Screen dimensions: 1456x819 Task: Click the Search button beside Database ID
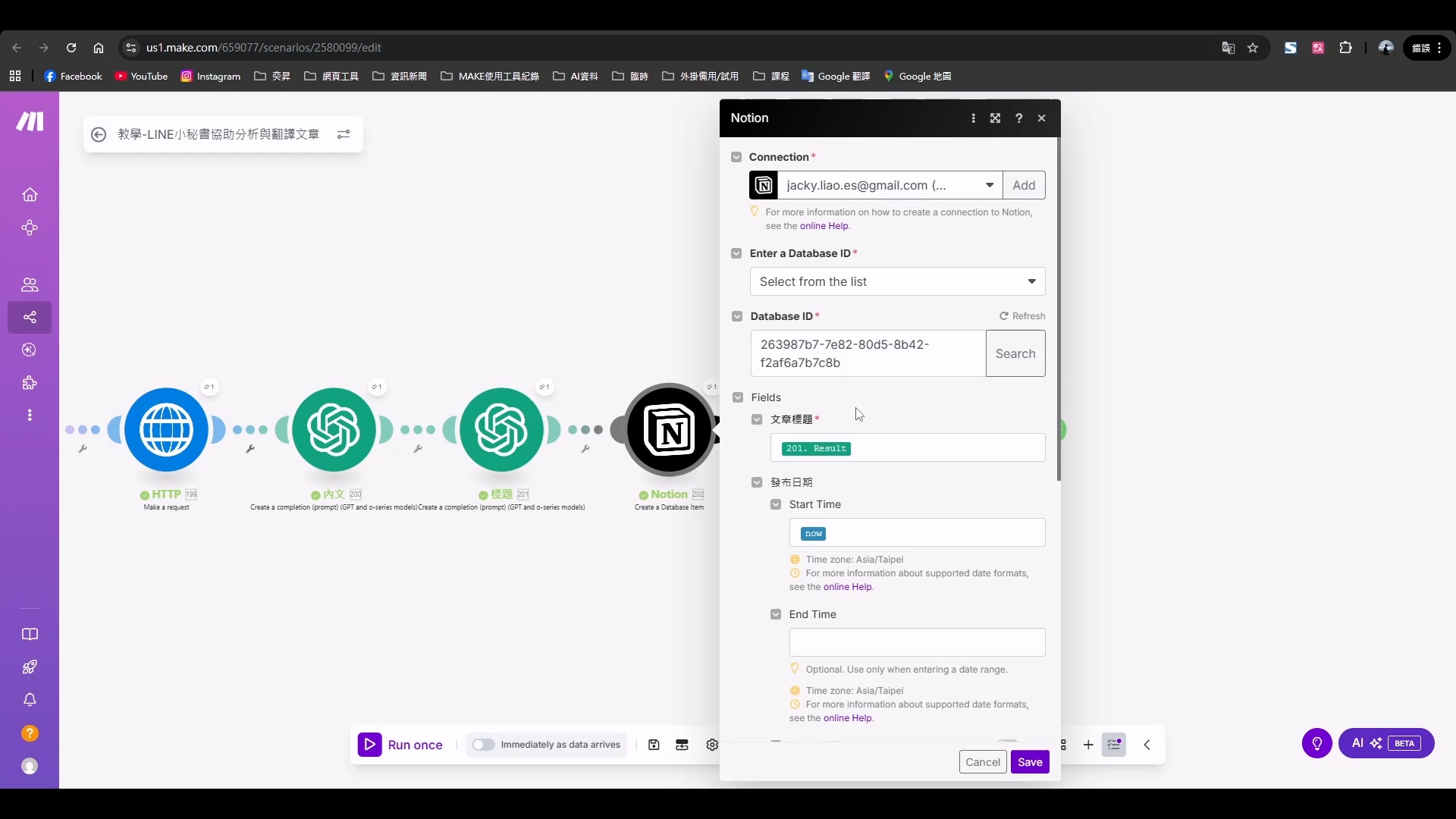pos(1015,353)
